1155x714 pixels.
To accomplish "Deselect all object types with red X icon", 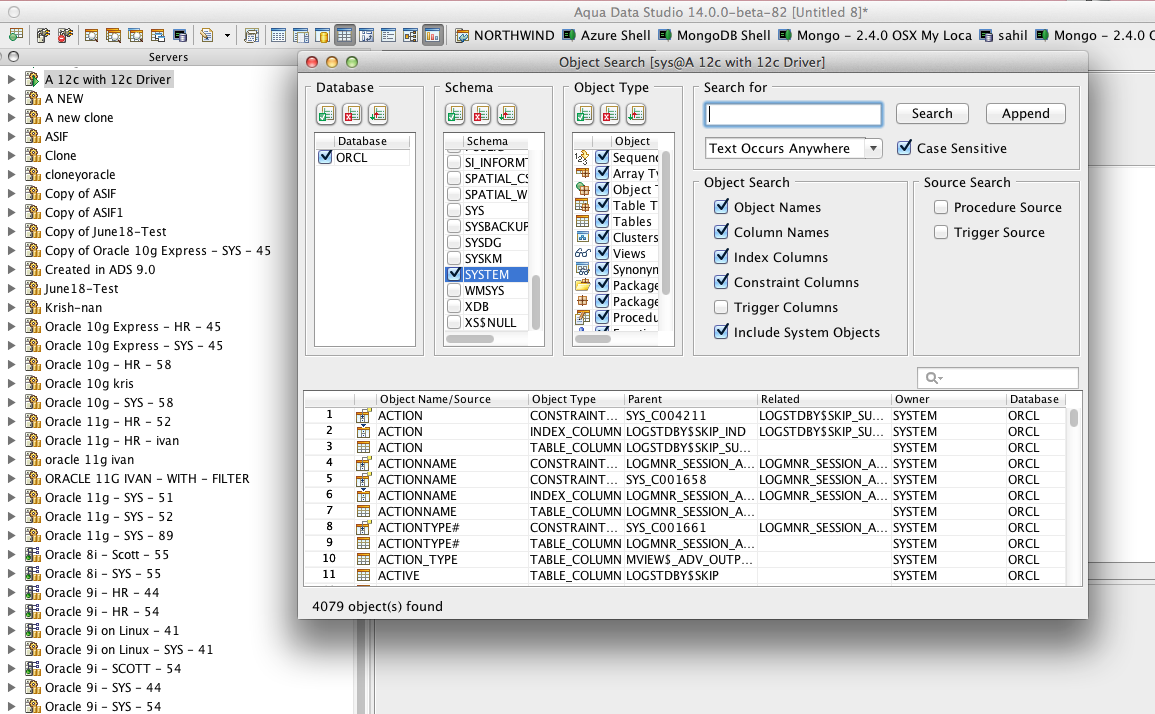I will point(610,114).
